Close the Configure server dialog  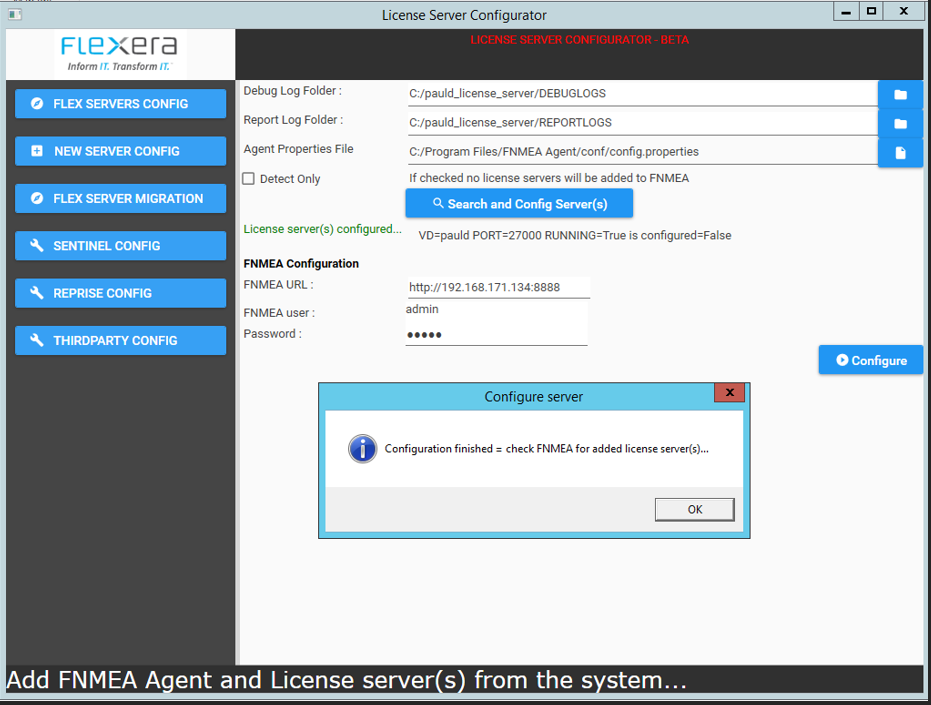729,393
